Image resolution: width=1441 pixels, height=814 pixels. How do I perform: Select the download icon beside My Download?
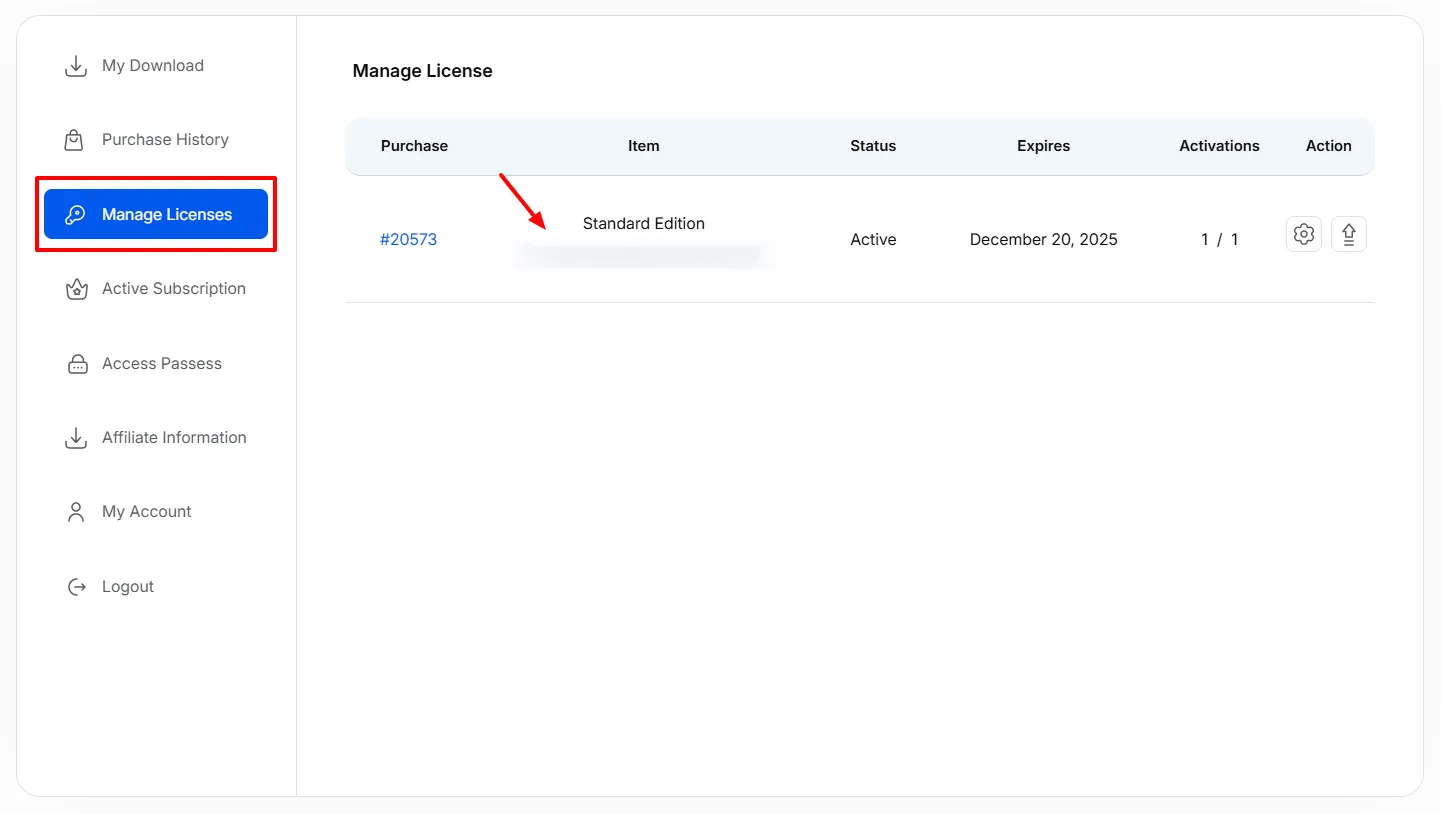coord(76,65)
